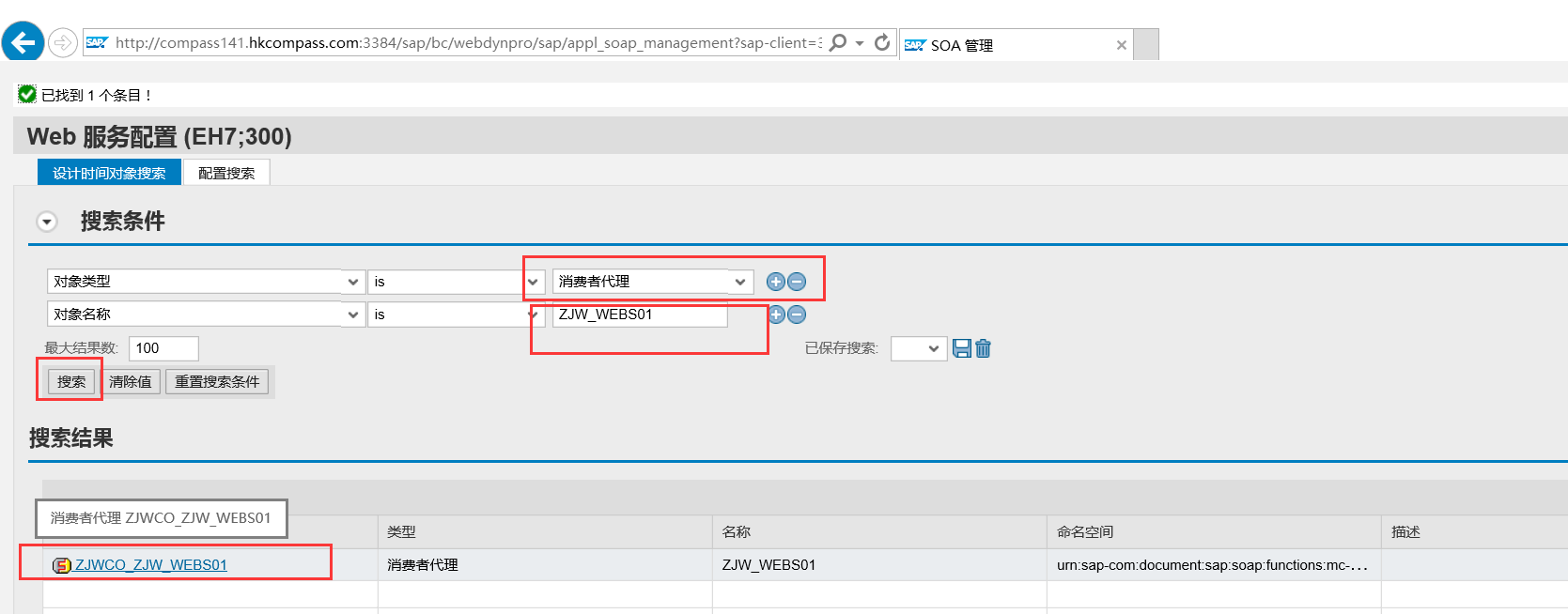Click the green success status icon

(x=27, y=94)
